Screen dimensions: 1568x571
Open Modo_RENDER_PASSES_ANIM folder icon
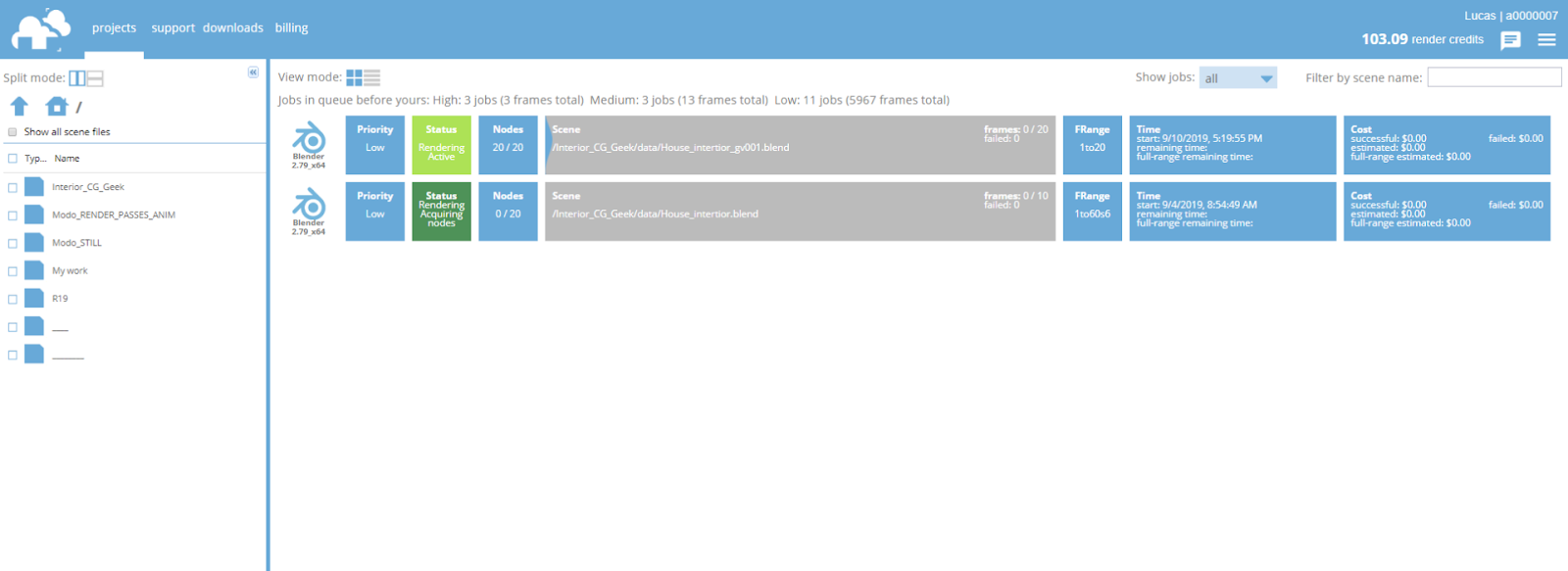coord(34,214)
